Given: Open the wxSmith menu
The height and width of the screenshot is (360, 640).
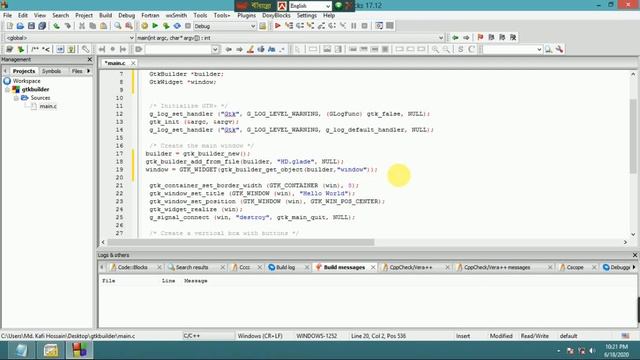Looking at the screenshot, I should pyautogui.click(x=176, y=16).
